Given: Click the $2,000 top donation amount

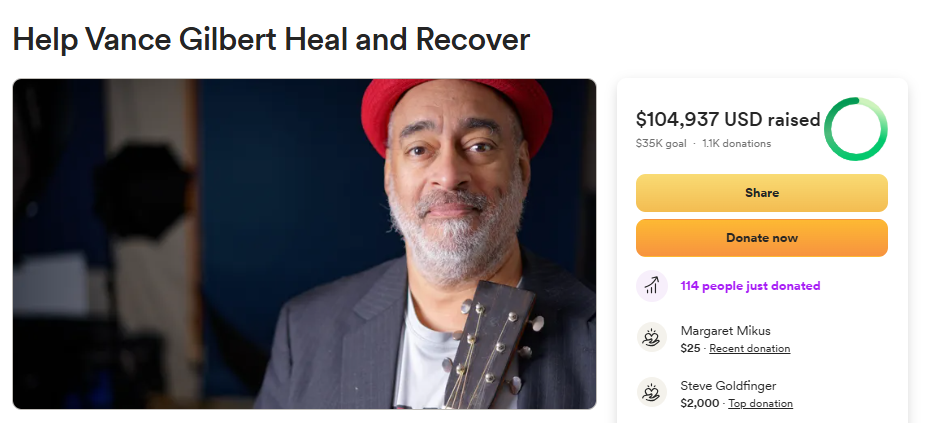Looking at the screenshot, I should [x=700, y=403].
